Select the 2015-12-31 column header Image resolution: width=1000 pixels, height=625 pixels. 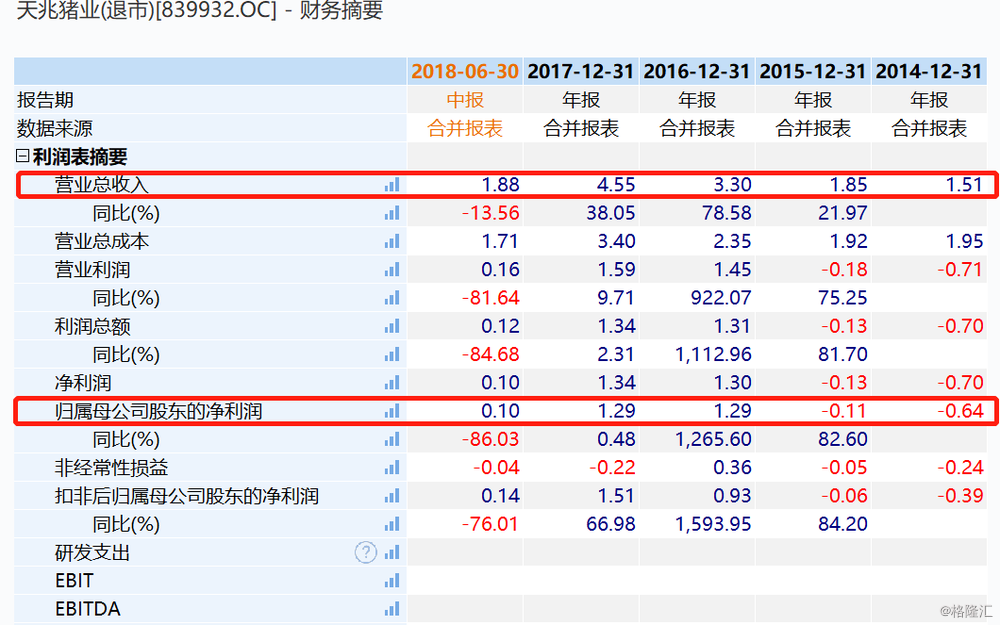pos(812,71)
